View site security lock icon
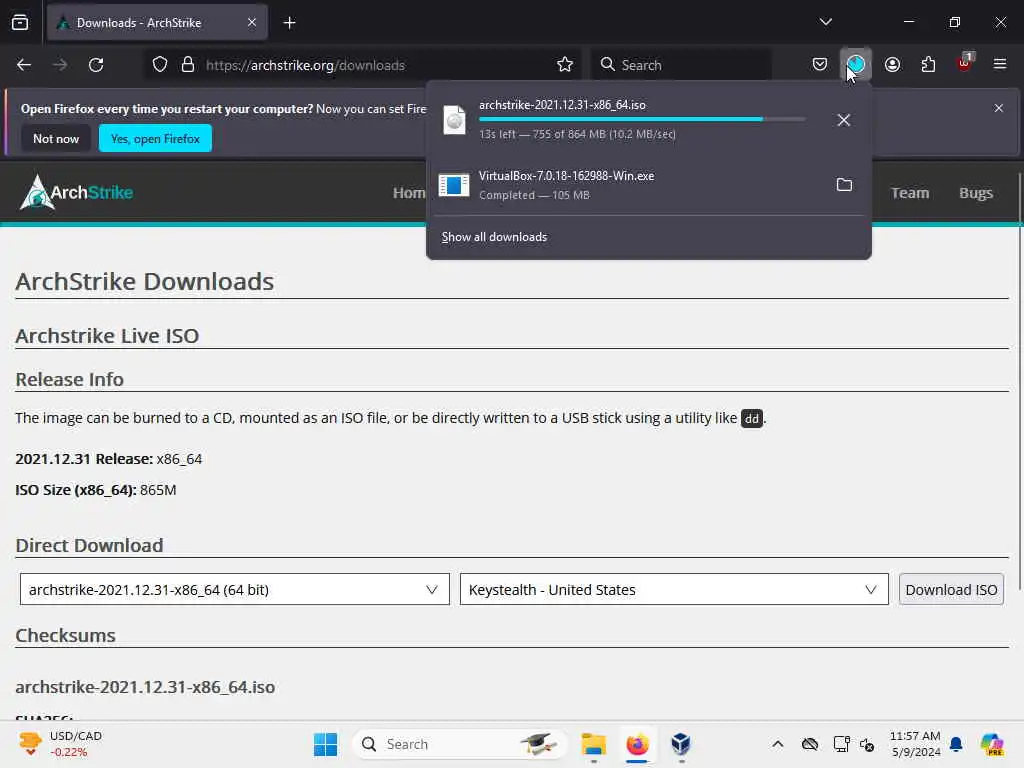 (x=188, y=65)
